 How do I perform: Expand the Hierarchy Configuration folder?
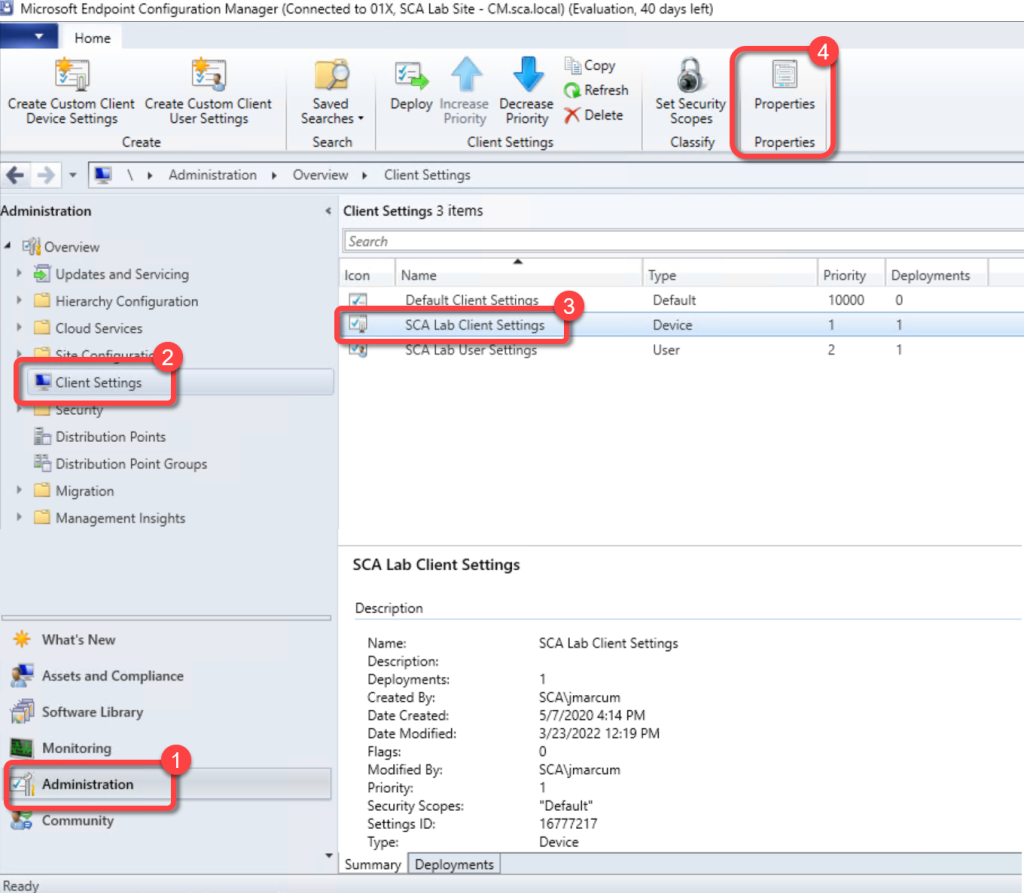[18, 301]
